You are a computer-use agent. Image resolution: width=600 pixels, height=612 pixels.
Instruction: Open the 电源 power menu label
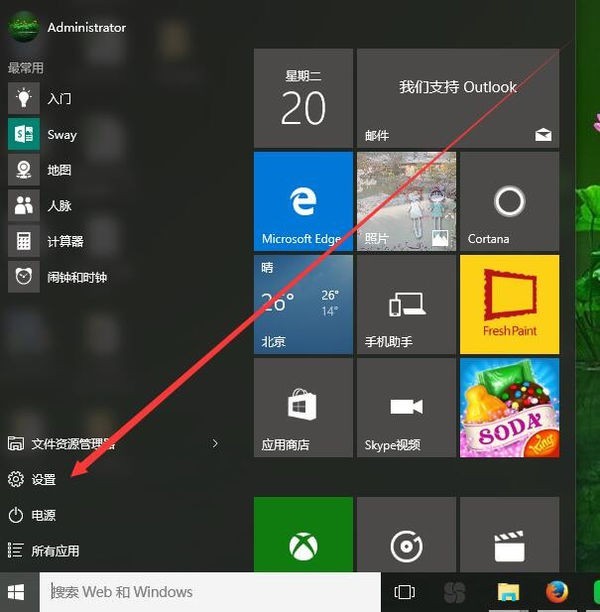(44, 516)
